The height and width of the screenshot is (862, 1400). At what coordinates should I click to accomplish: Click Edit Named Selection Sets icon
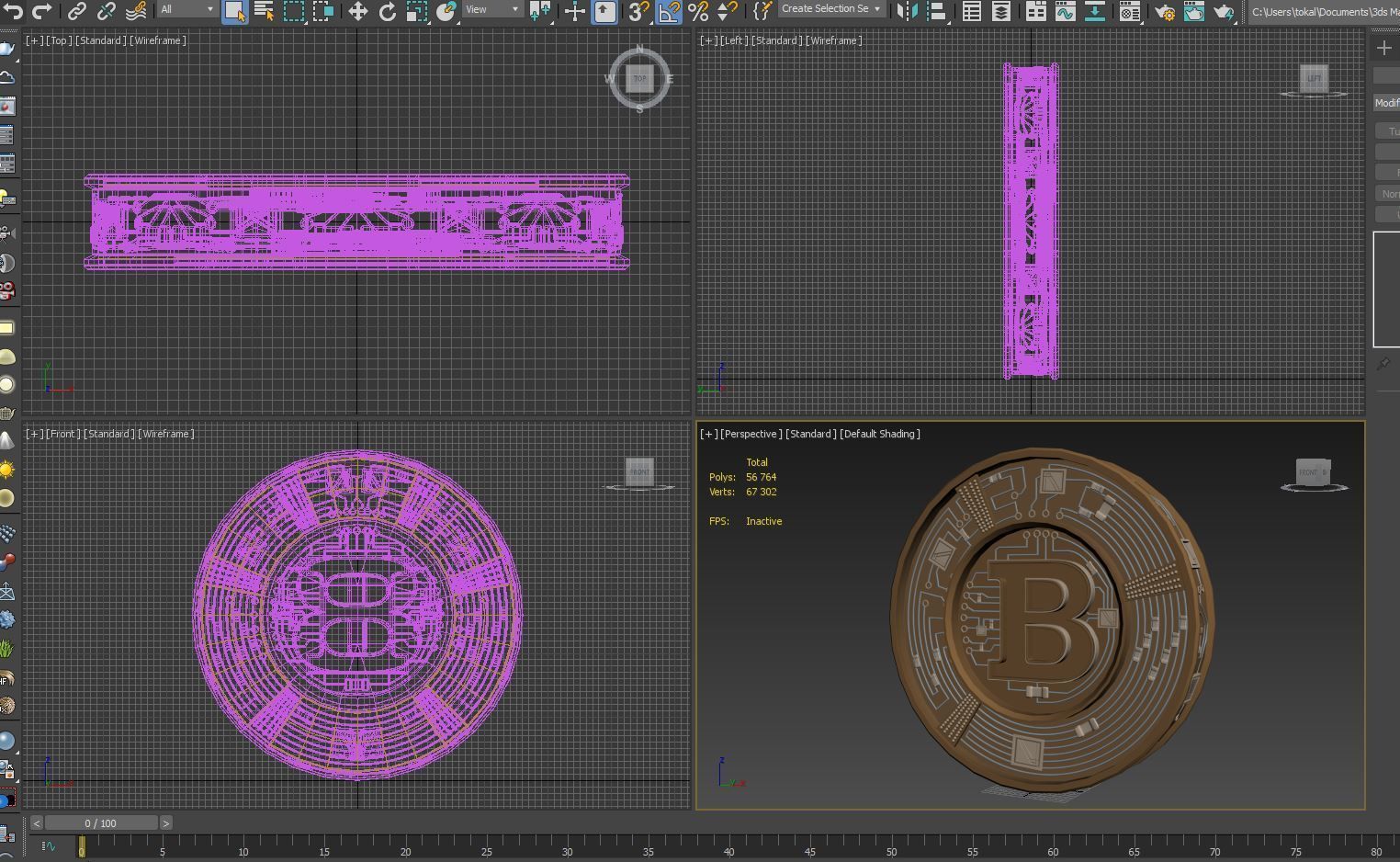click(x=762, y=11)
